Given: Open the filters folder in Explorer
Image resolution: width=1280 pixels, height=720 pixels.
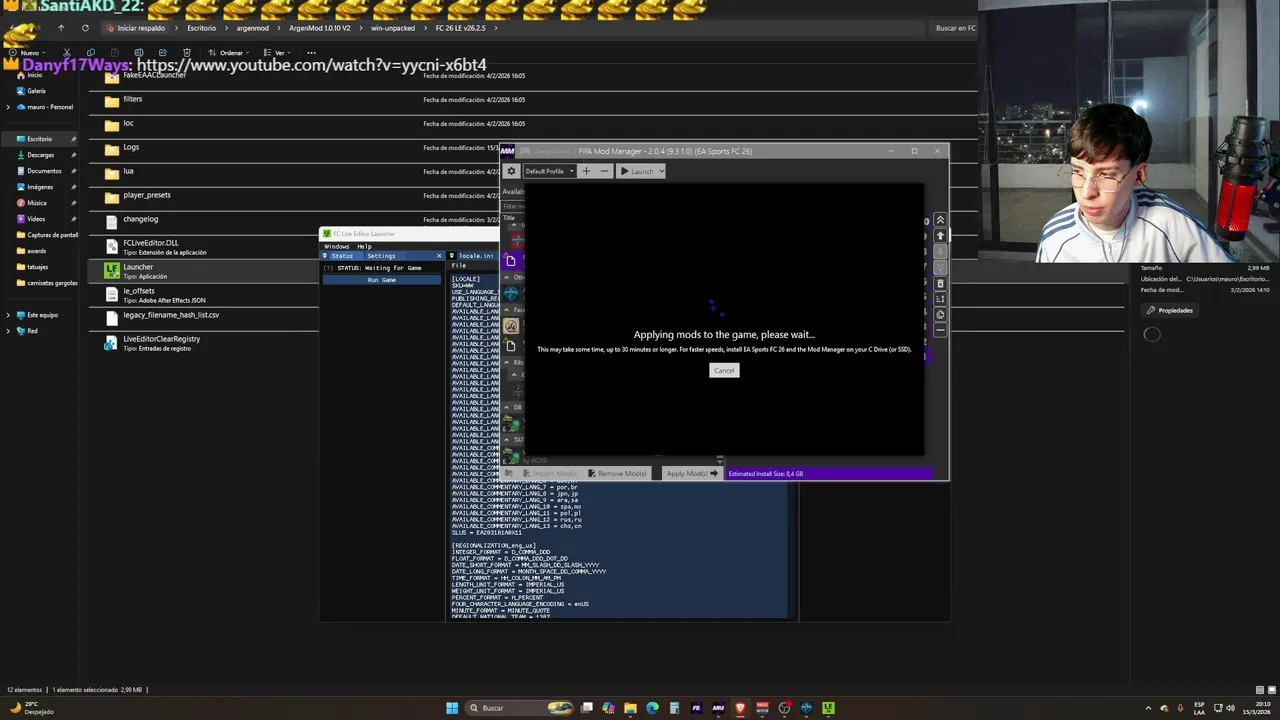Looking at the screenshot, I should coord(132,100).
